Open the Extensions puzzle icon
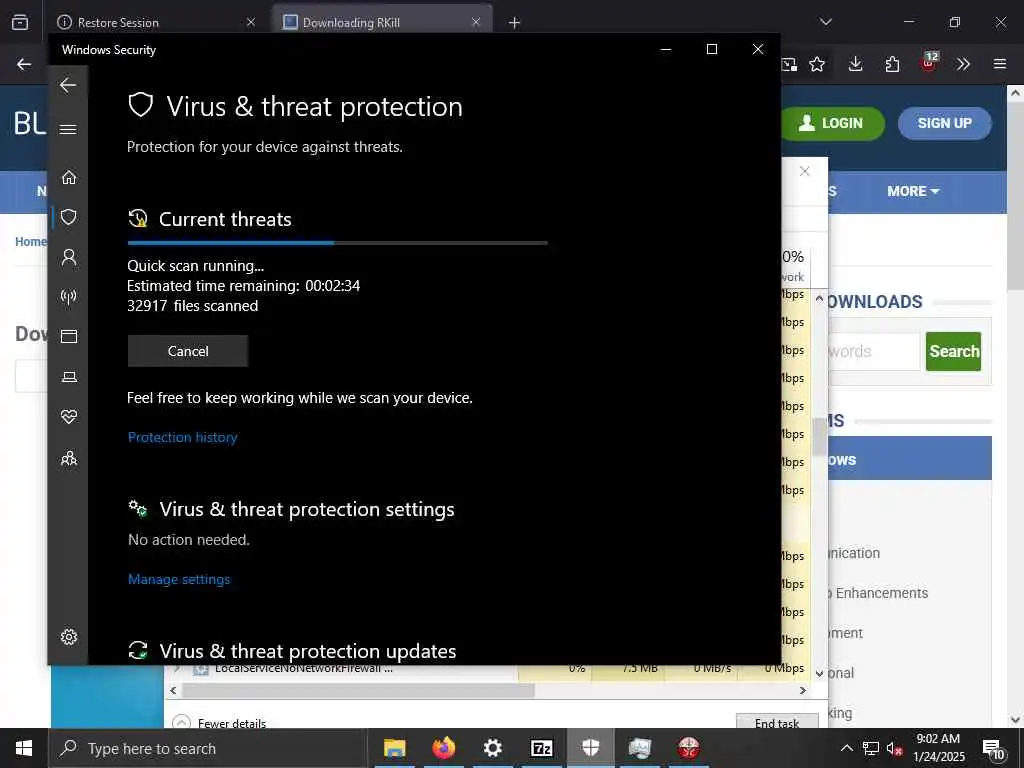 pyautogui.click(x=892, y=64)
